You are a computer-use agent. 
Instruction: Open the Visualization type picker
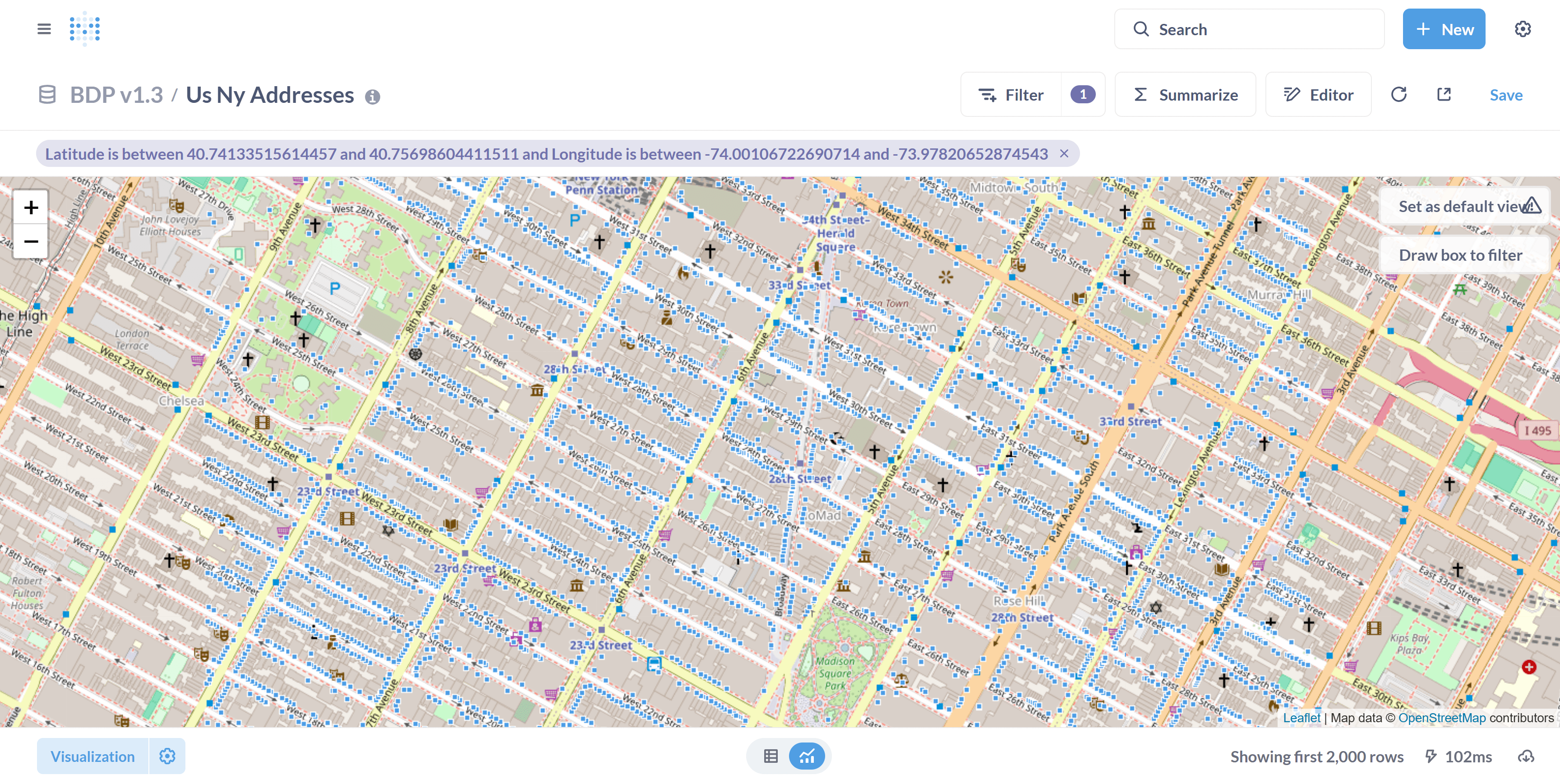(x=92, y=756)
